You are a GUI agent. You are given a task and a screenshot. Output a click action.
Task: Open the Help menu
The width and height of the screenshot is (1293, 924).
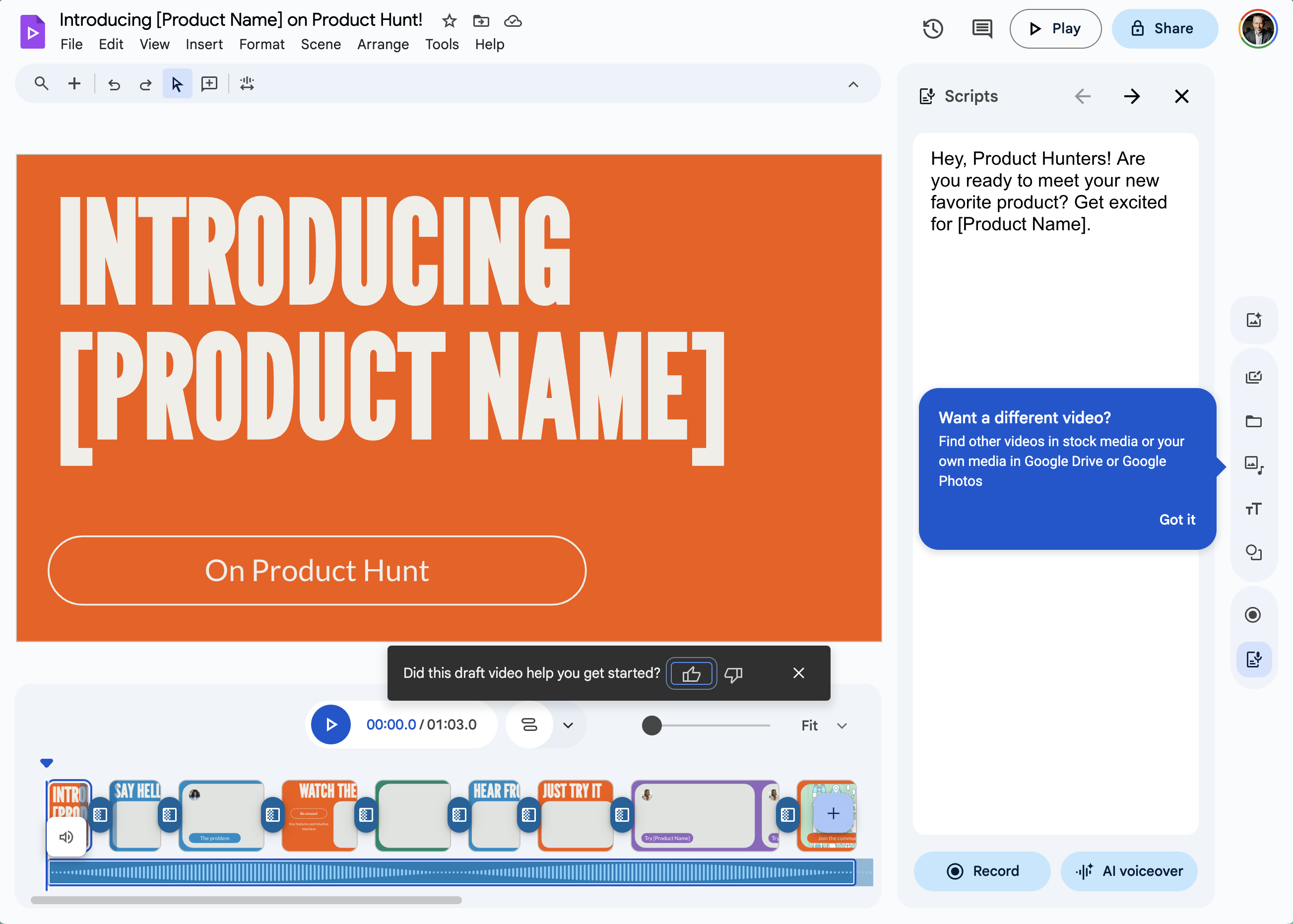[490, 44]
